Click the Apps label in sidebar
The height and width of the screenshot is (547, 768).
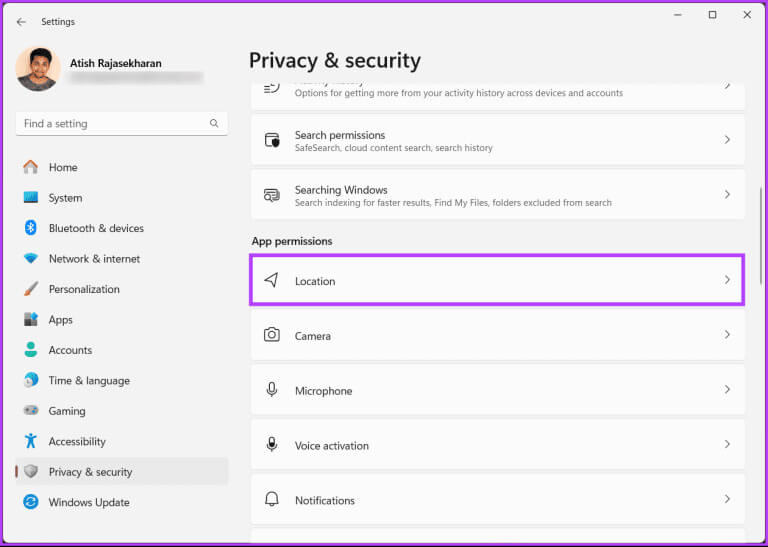point(61,320)
